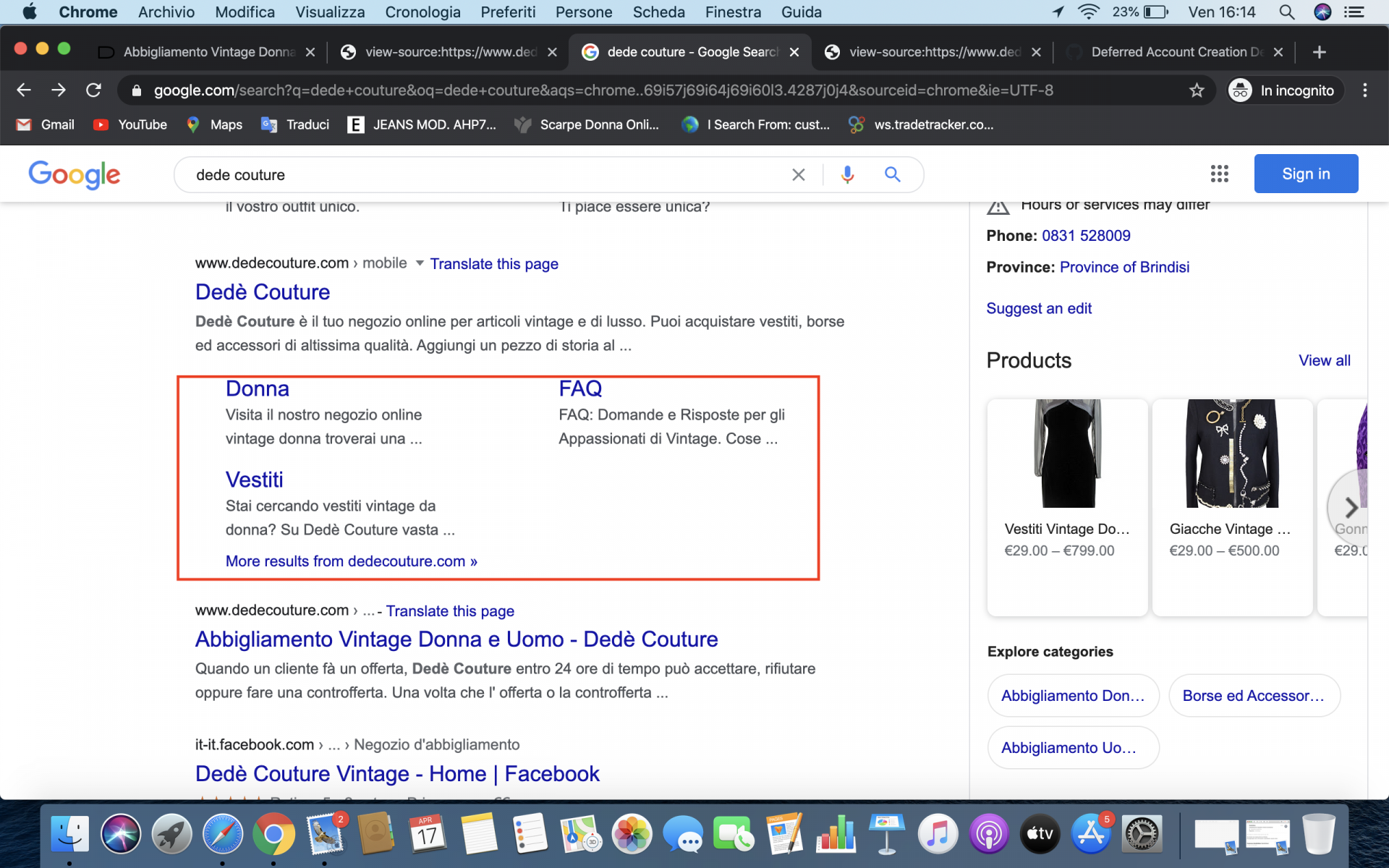
Task: Open the Vestiti Vintage product thumbnail
Action: click(1067, 454)
